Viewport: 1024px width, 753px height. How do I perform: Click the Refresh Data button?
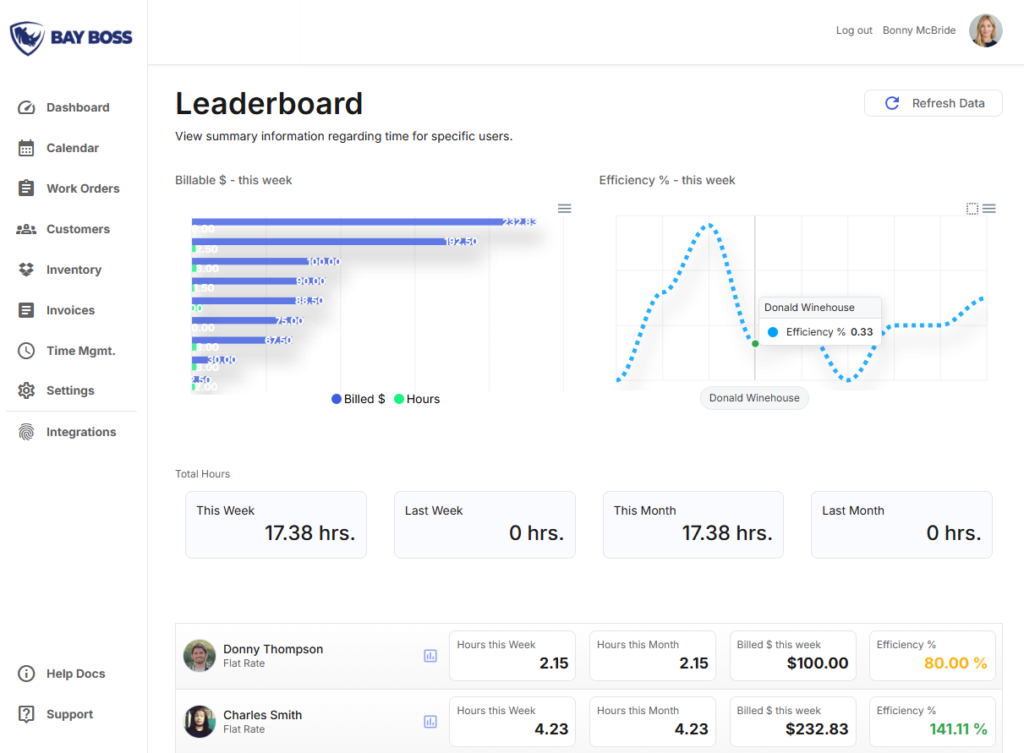coord(933,103)
